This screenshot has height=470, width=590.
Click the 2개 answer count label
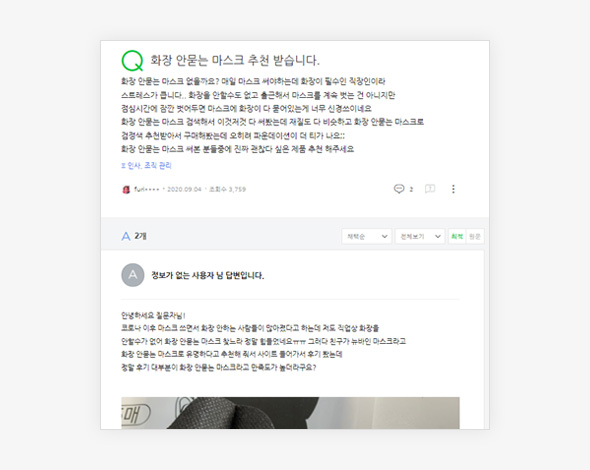click(x=140, y=236)
